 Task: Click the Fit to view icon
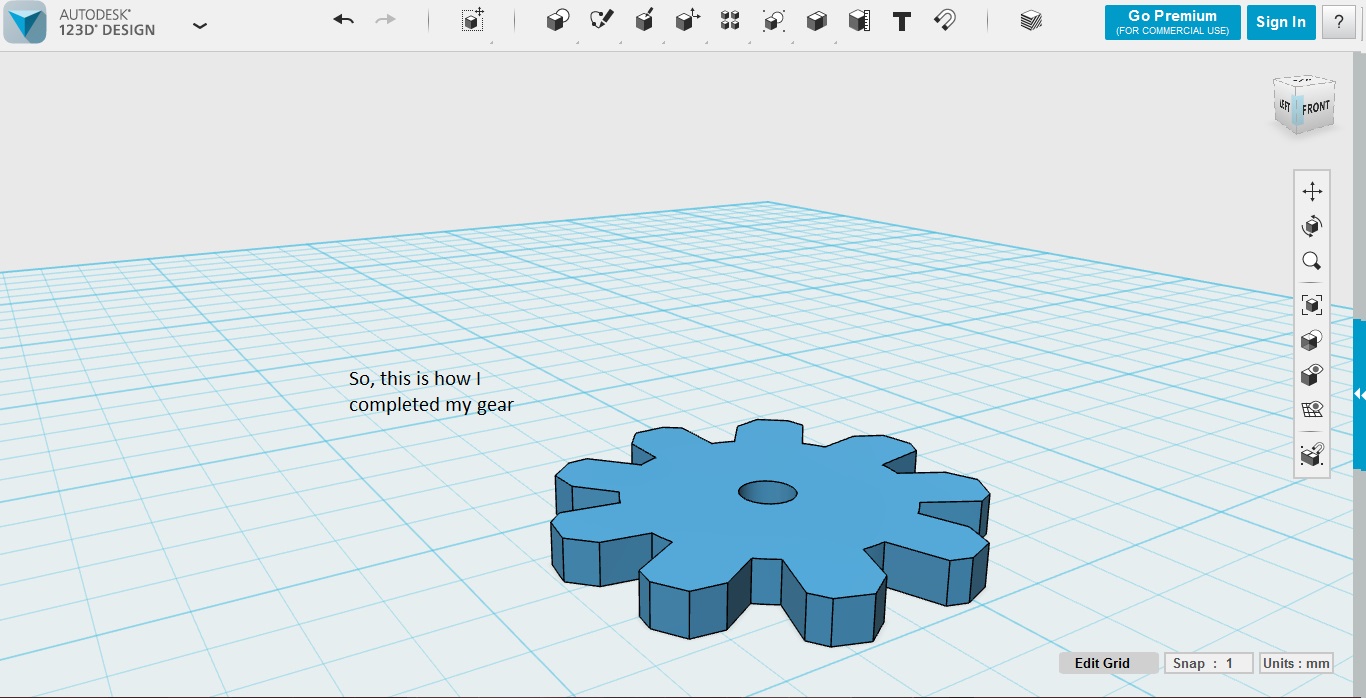coord(1312,305)
